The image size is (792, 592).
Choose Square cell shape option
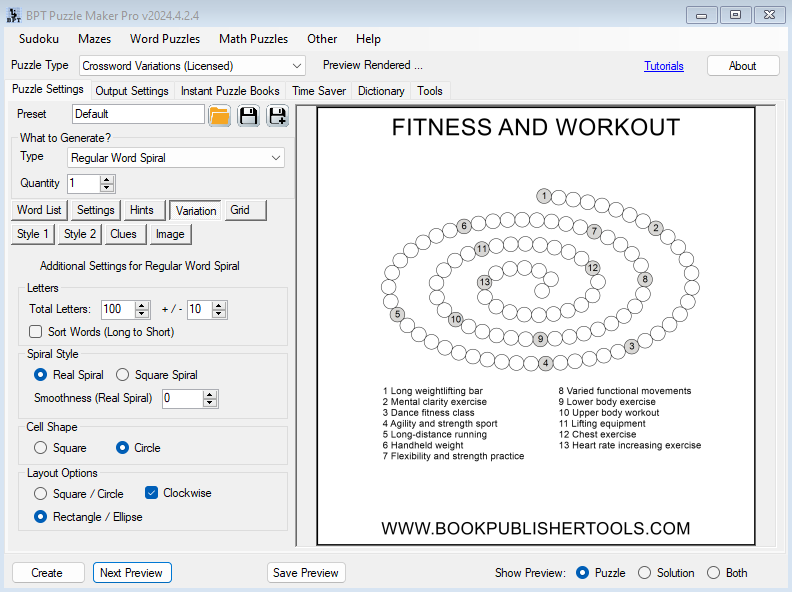pyautogui.click(x=41, y=448)
